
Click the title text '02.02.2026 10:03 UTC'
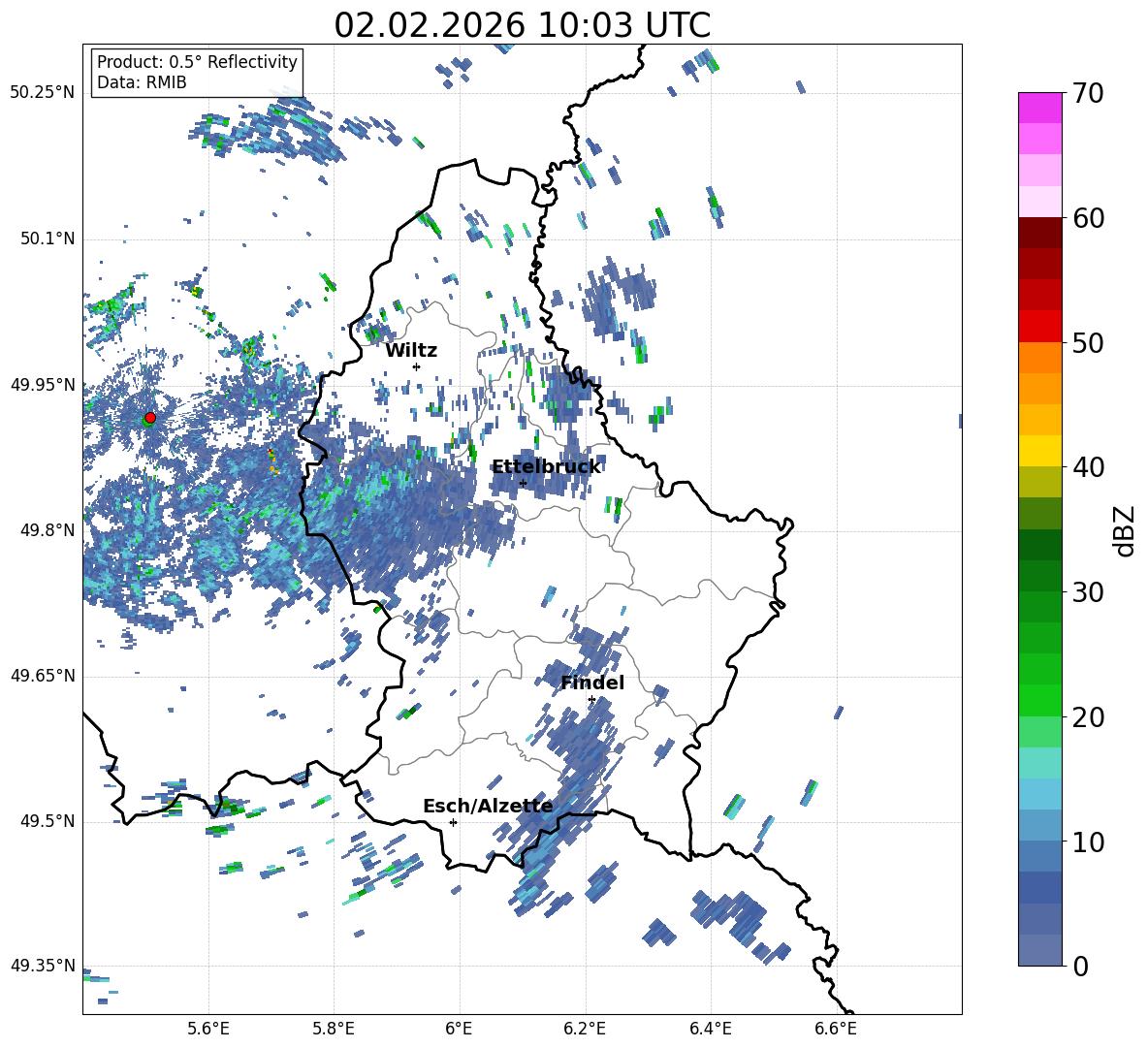[522, 25]
